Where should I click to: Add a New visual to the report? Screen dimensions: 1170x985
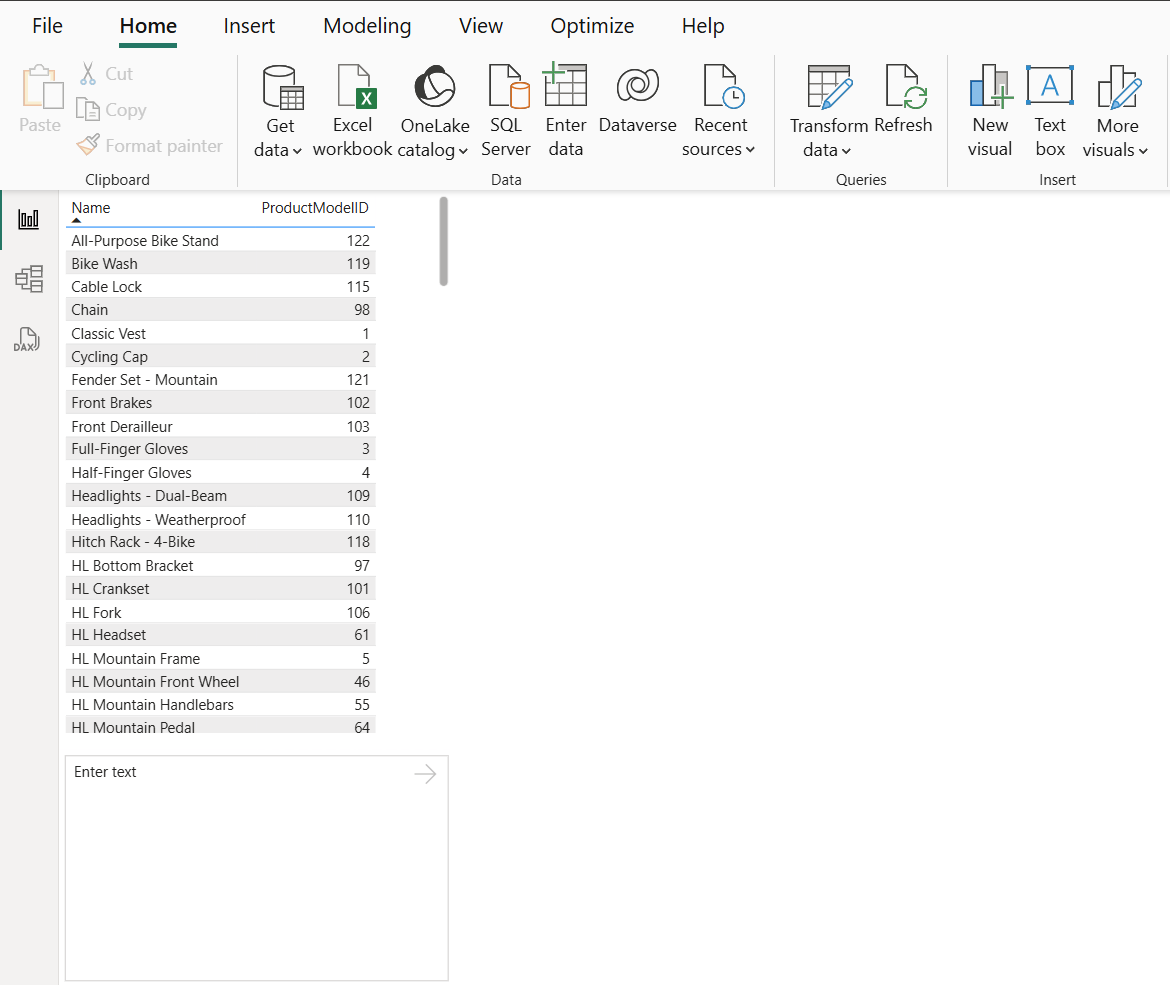(x=989, y=108)
